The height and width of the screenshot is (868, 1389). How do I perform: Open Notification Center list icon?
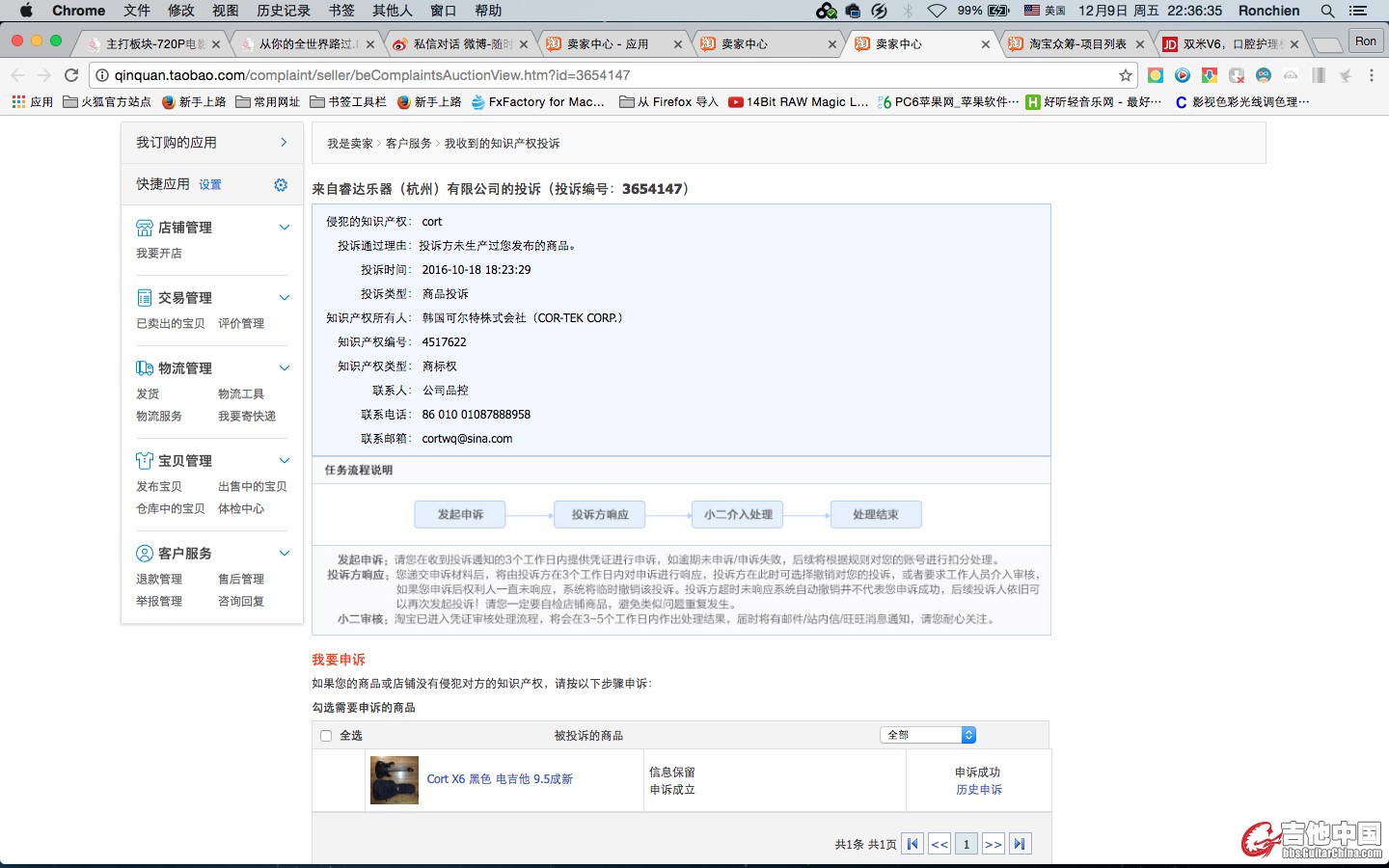[x=1358, y=11]
